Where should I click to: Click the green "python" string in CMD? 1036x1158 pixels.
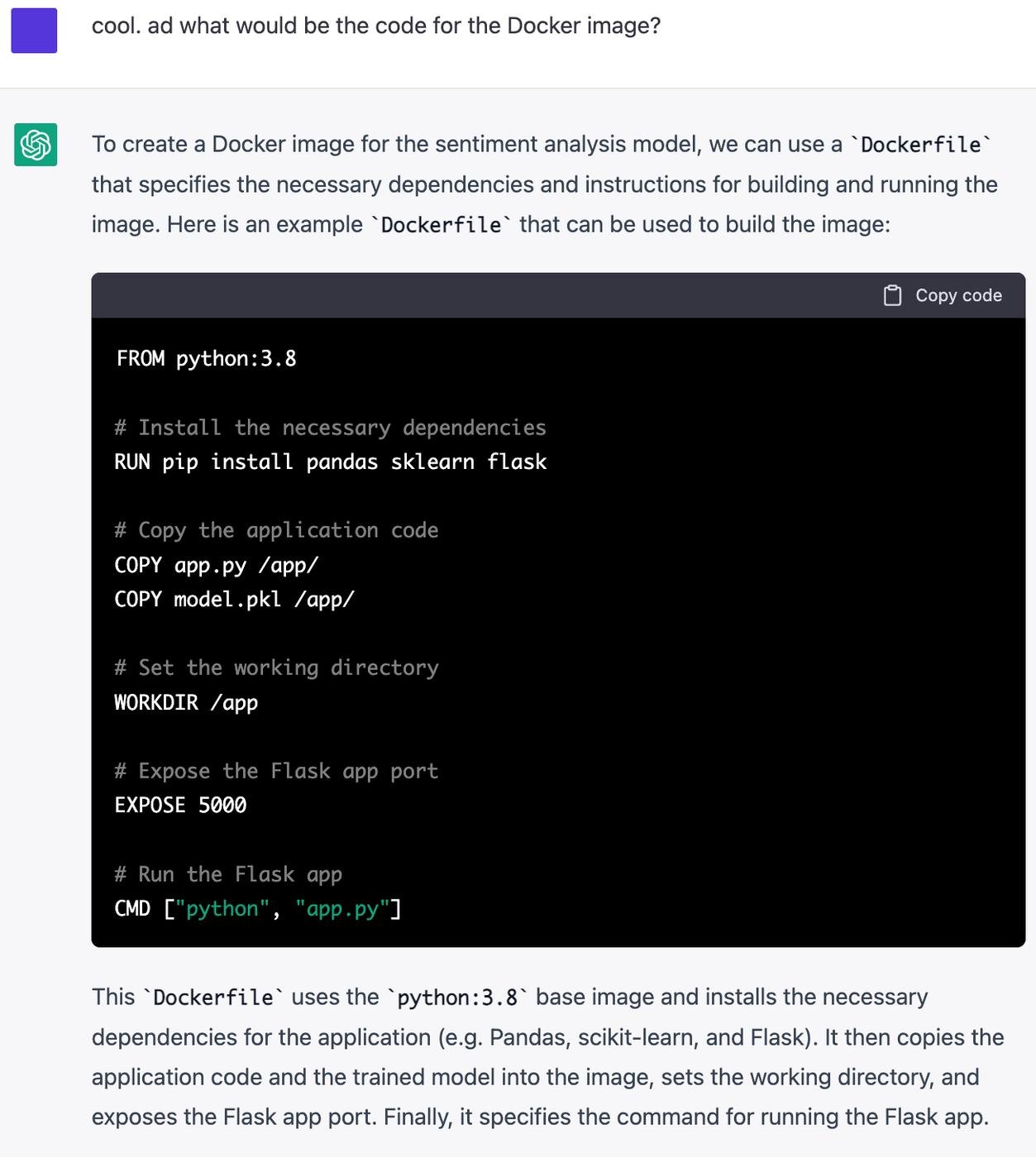pos(222,908)
